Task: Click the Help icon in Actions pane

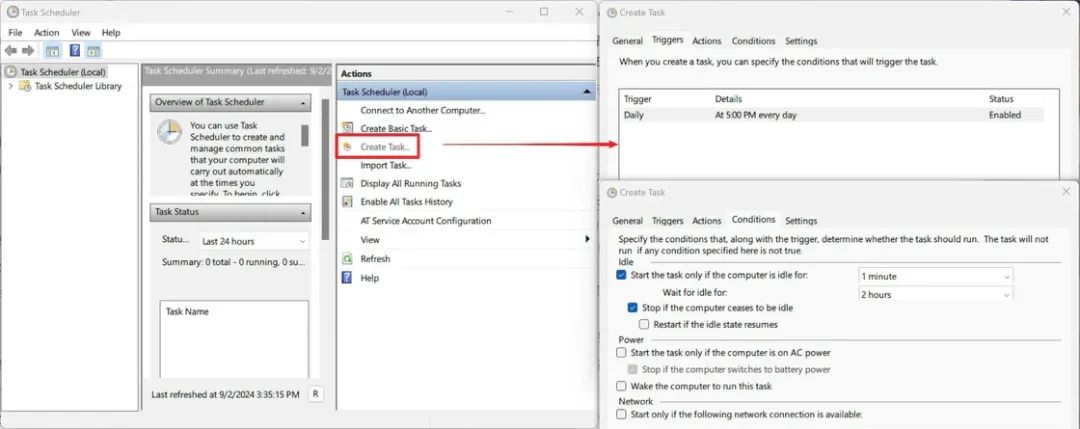Action: pyautogui.click(x=348, y=278)
